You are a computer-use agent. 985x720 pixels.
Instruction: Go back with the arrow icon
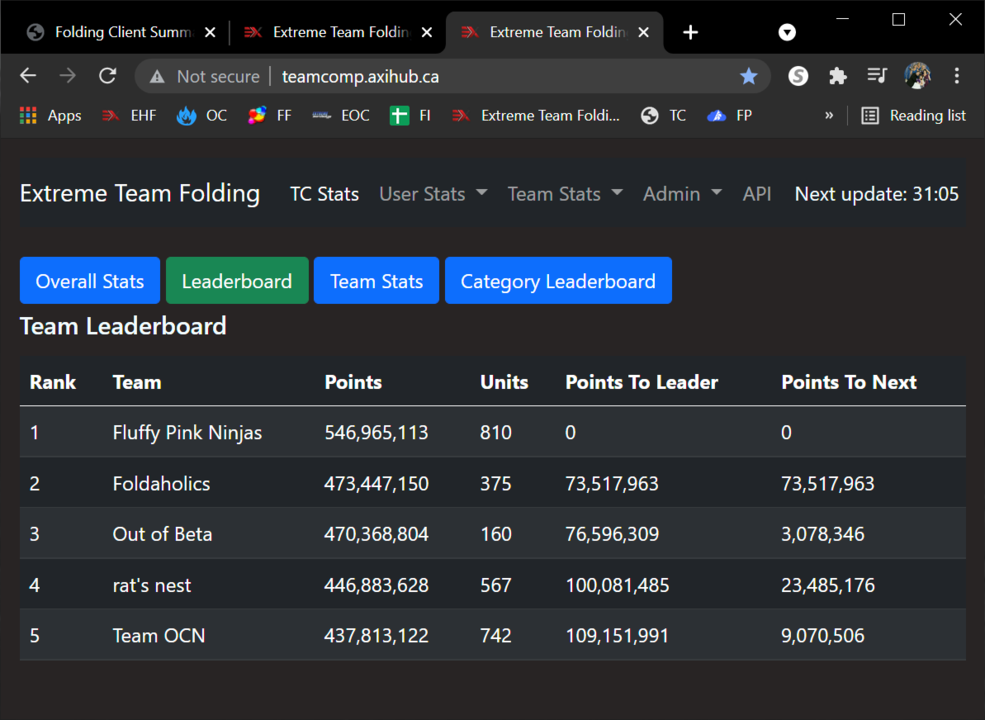click(x=28, y=76)
